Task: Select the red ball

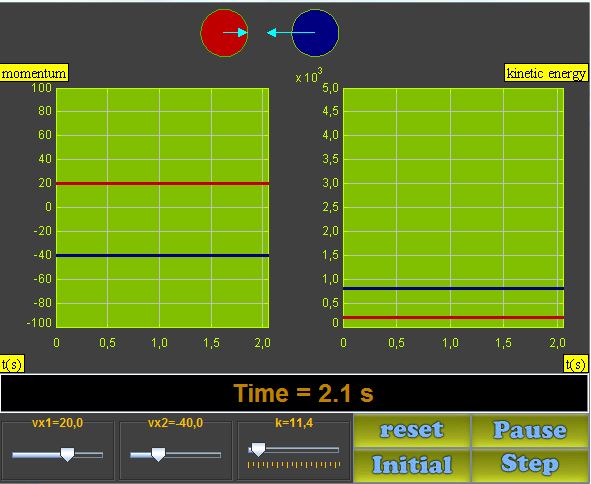Action: [x=224, y=33]
